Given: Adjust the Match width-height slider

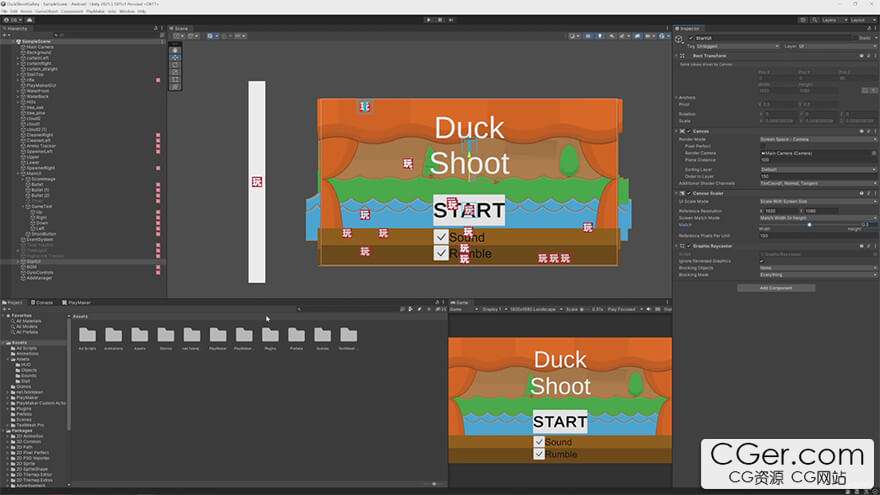Looking at the screenshot, I should click(809, 224).
